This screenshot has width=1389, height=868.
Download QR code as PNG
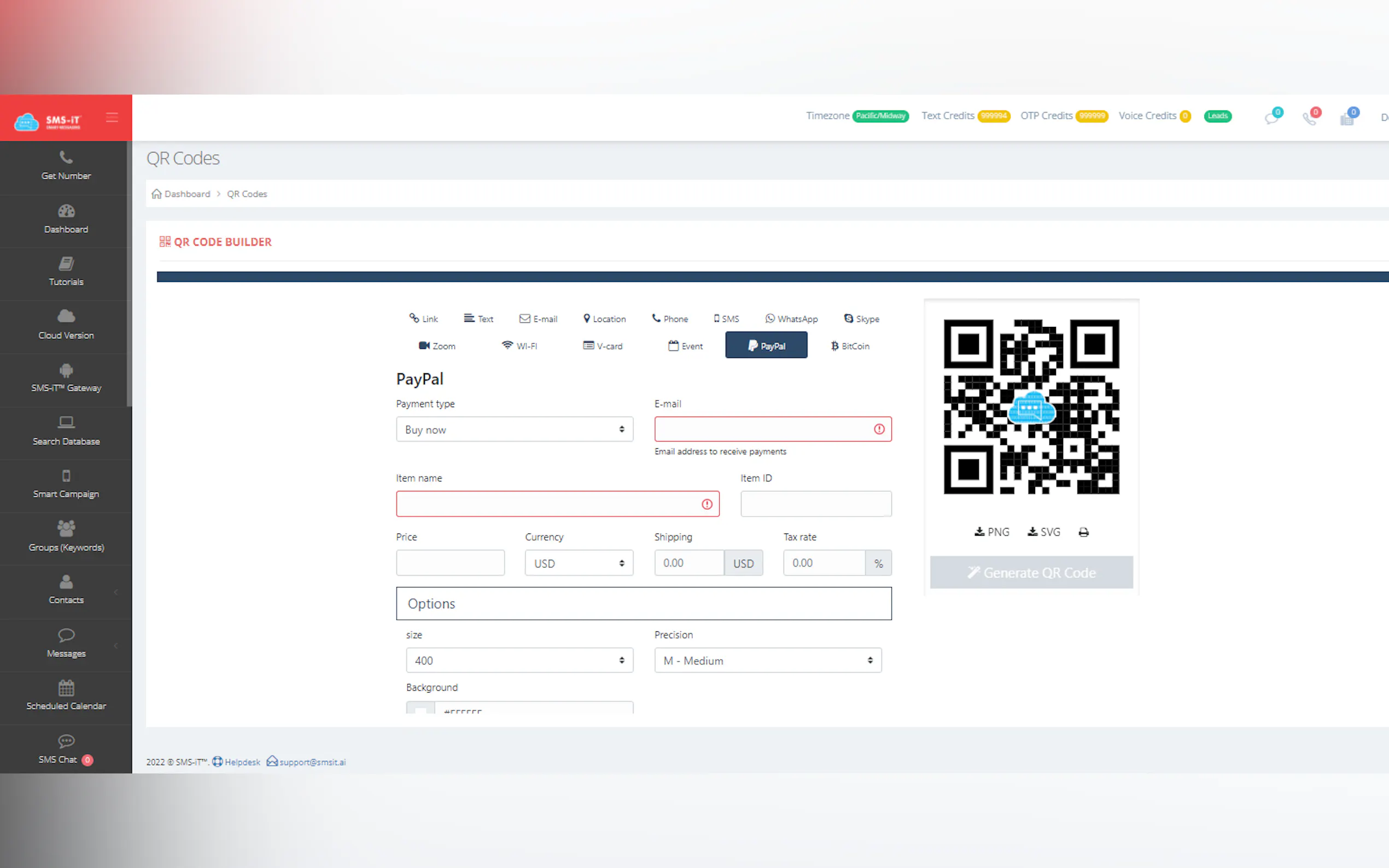[x=991, y=532]
